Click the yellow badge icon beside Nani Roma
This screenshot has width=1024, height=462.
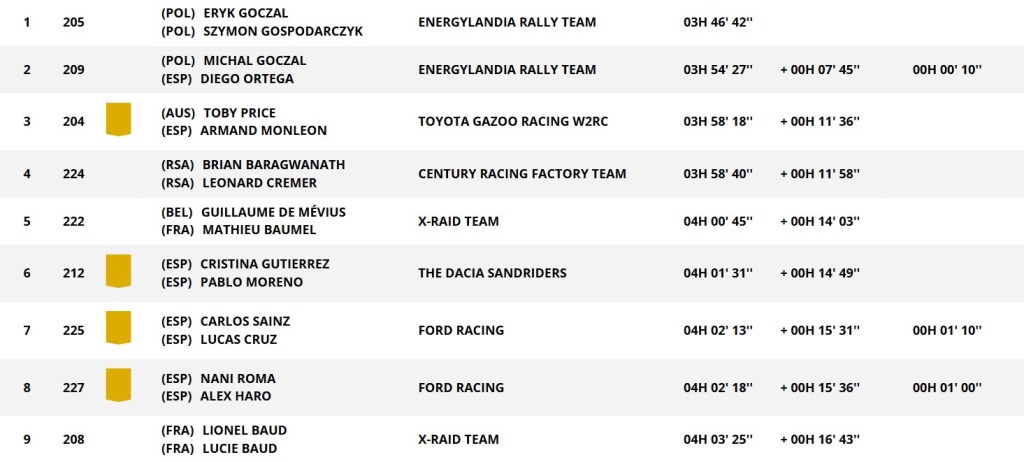(x=119, y=386)
